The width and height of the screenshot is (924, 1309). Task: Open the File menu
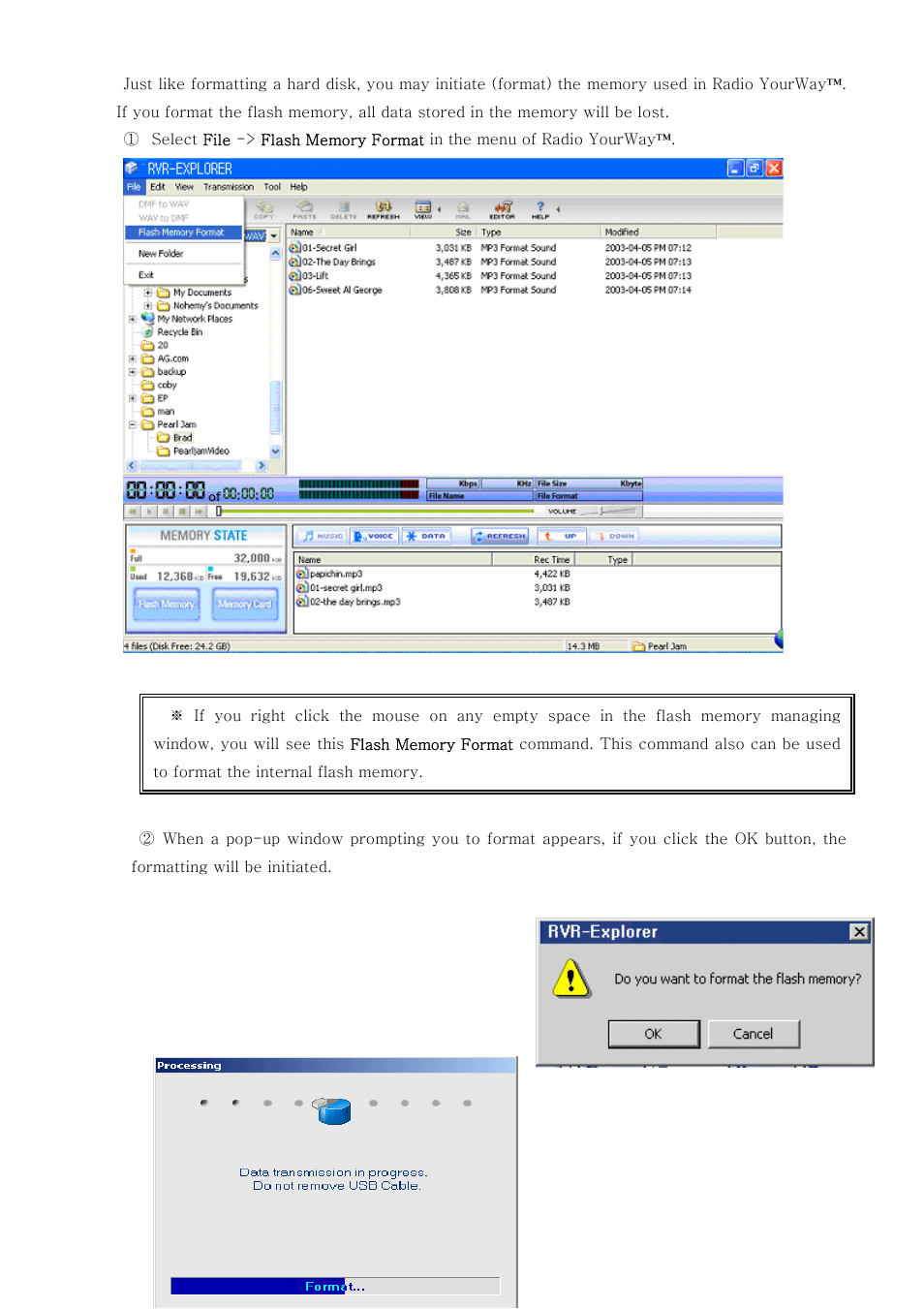pos(134,187)
